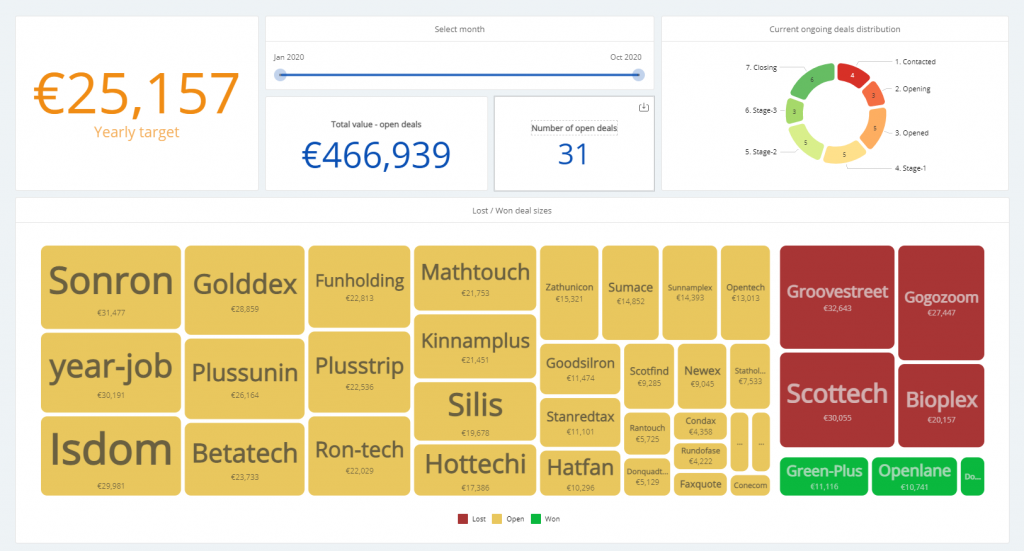
Task: Select the won Openlane tile
Action: tap(914, 476)
